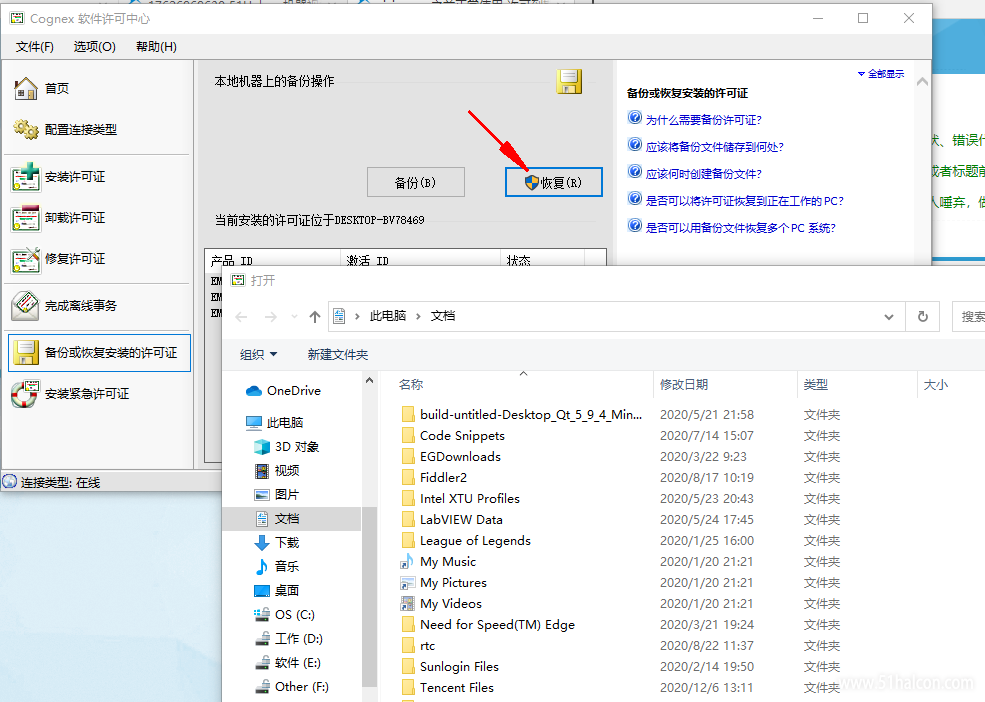The height and width of the screenshot is (702, 985).
Task: Open the link 应该何时创建备份文件?
Action: (x=704, y=174)
